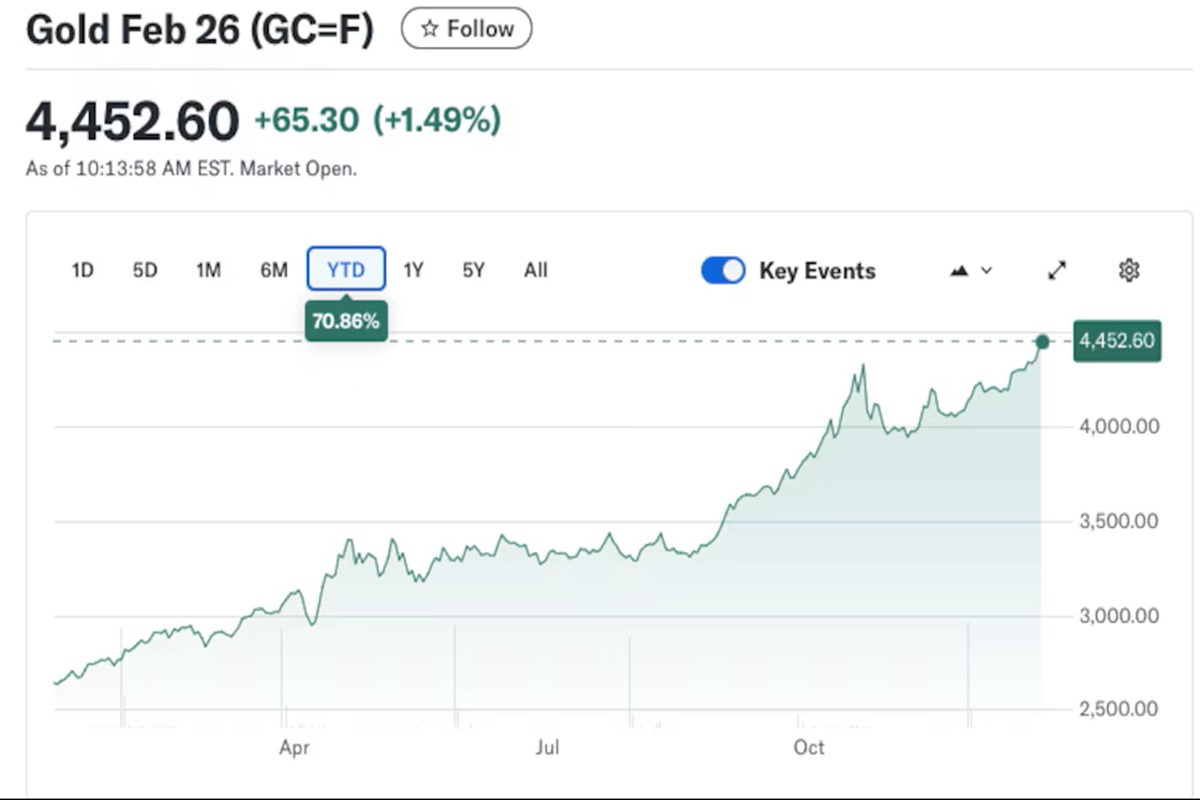The image size is (1200, 800).
Task: Click key event marker beside Apr label
Action: click(x=285, y=716)
